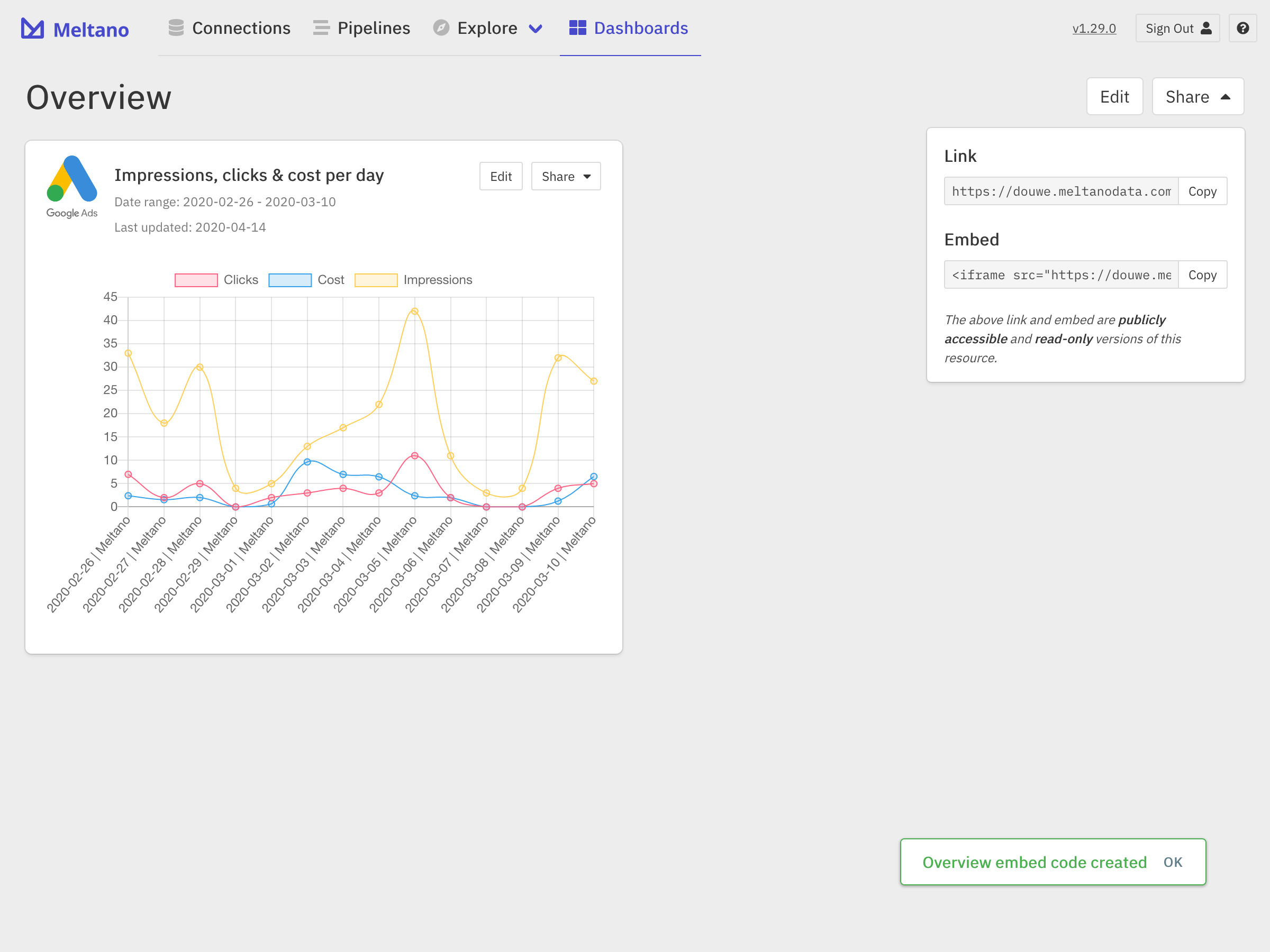Click the Pipelines stacked lines icon
Screen dimensions: 1270x952
[x=321, y=28]
